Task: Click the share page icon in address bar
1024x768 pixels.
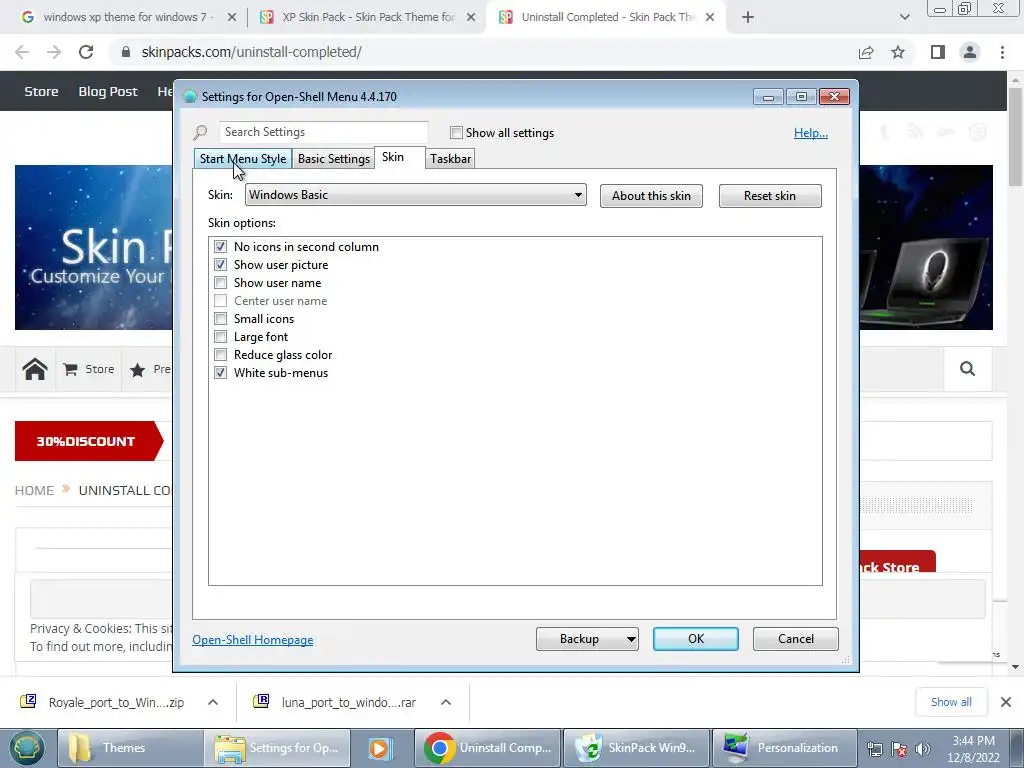Action: click(866, 52)
